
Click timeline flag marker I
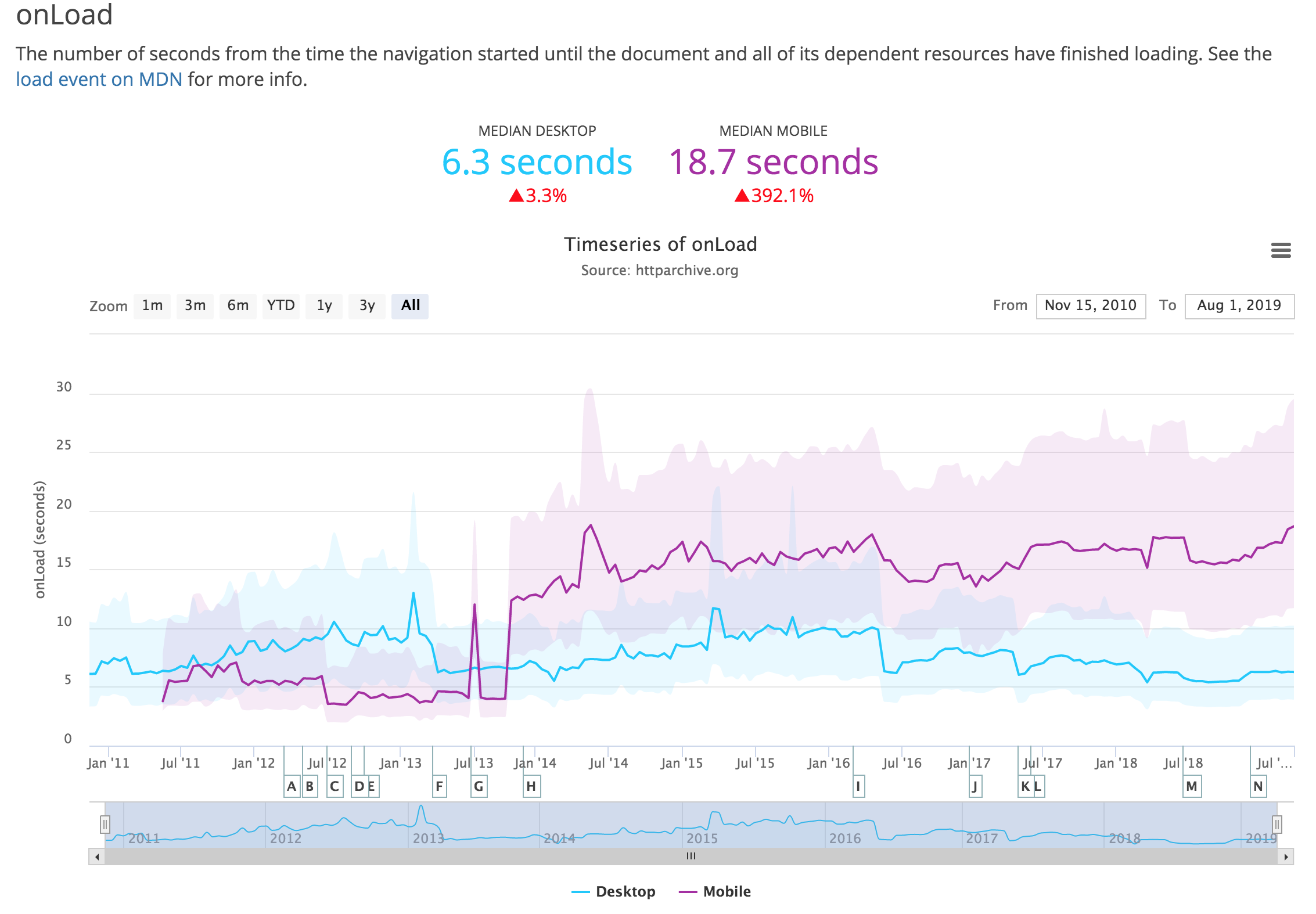858,786
